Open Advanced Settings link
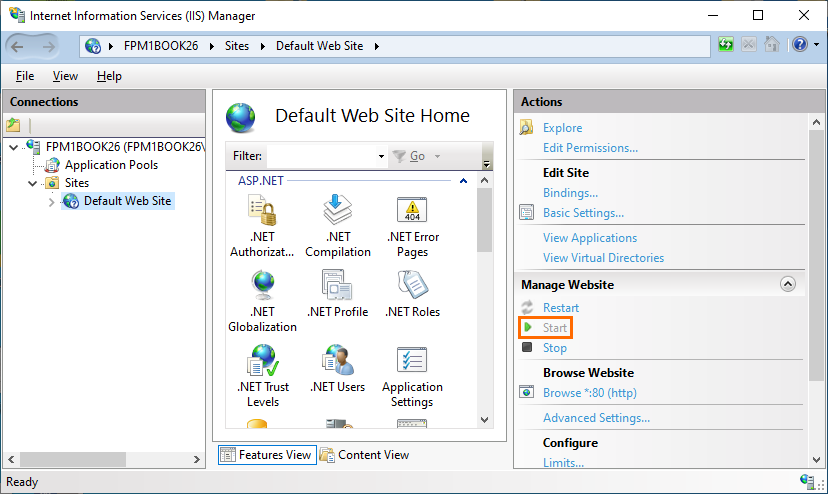Screen dimensions: 828x494 click(596, 418)
